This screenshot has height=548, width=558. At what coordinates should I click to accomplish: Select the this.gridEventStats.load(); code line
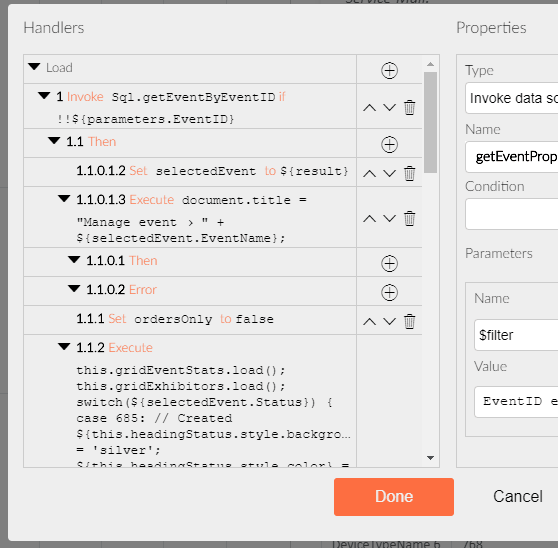click(181, 371)
